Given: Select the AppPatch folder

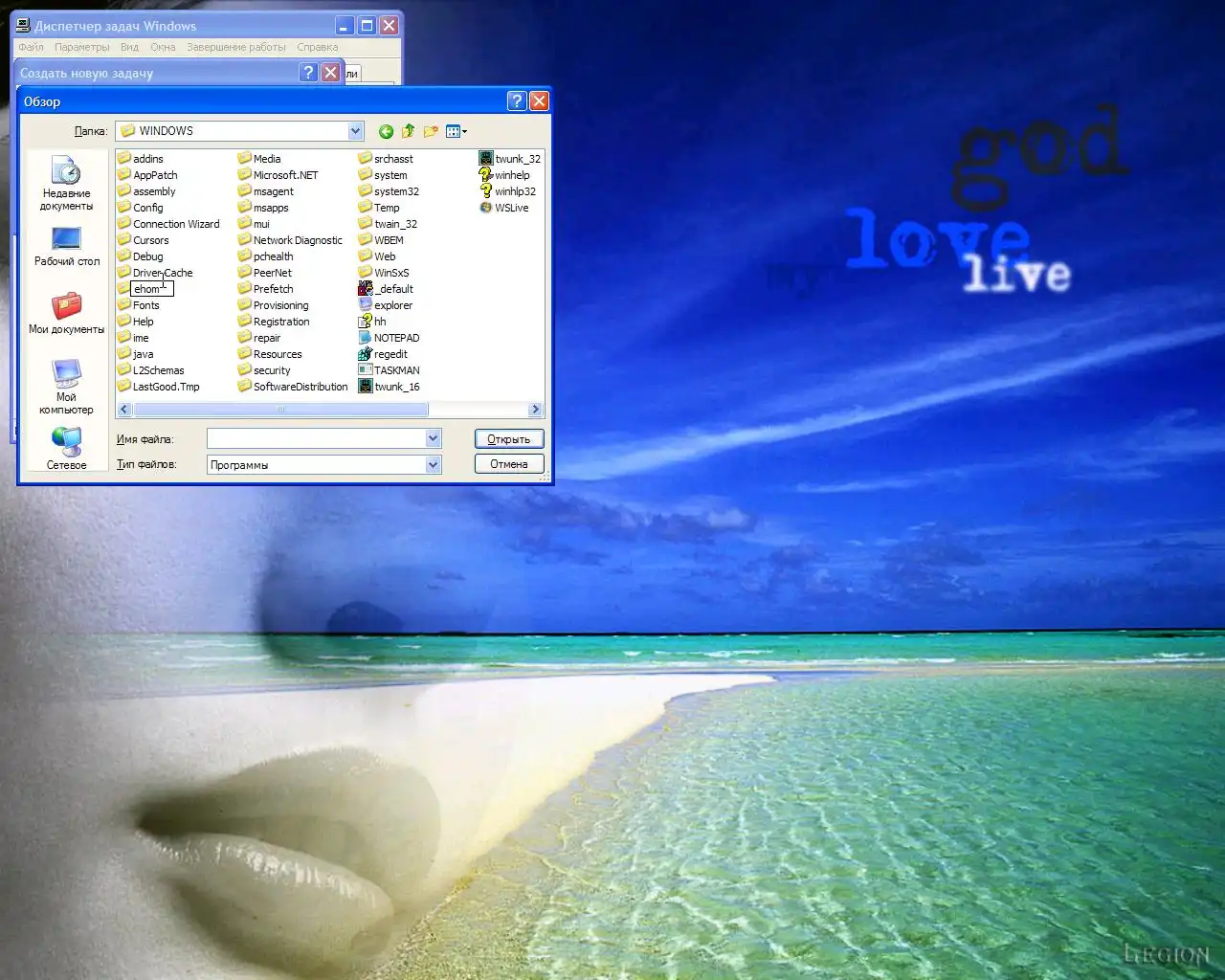Looking at the screenshot, I should pyautogui.click(x=147, y=175).
